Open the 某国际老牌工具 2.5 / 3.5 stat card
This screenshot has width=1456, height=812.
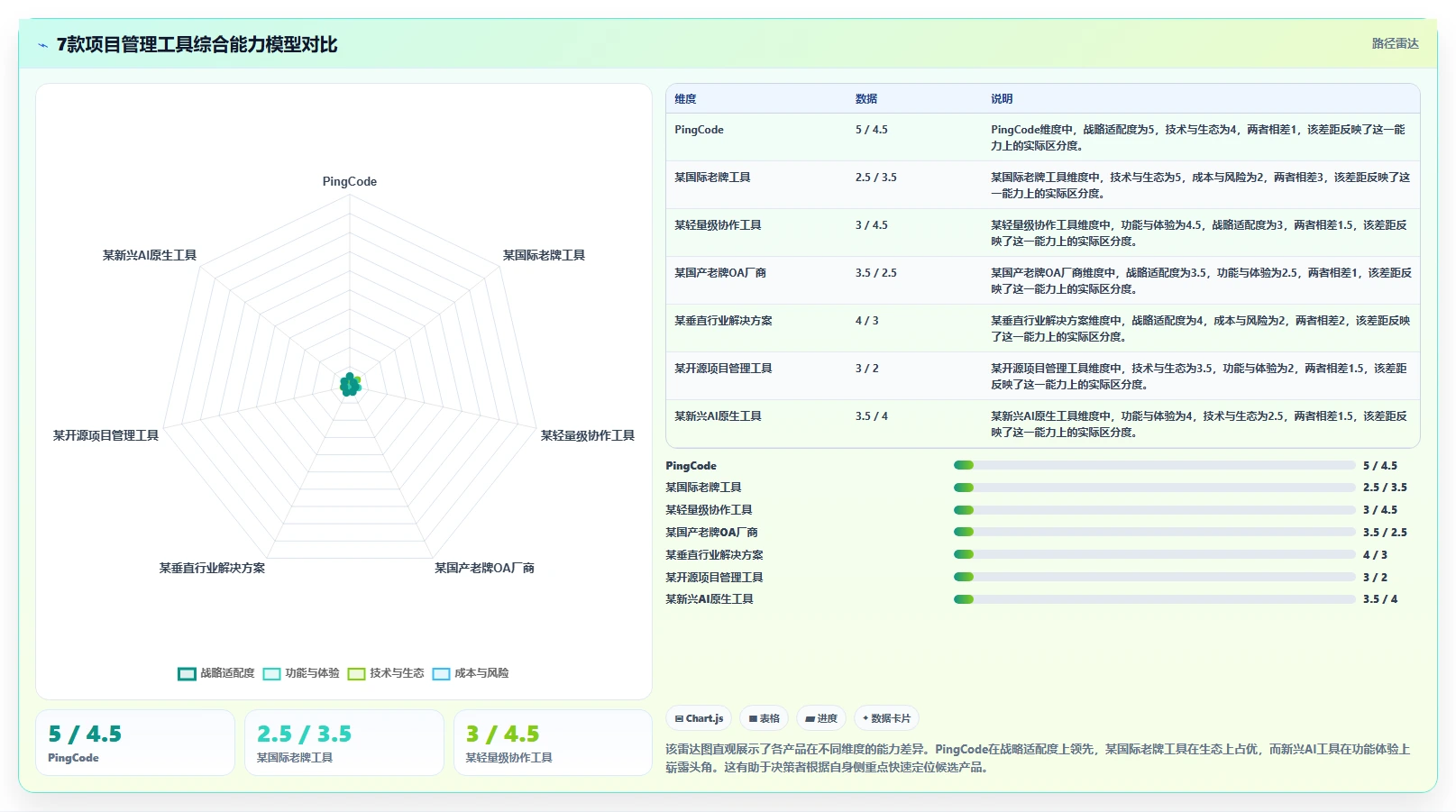[x=344, y=743]
